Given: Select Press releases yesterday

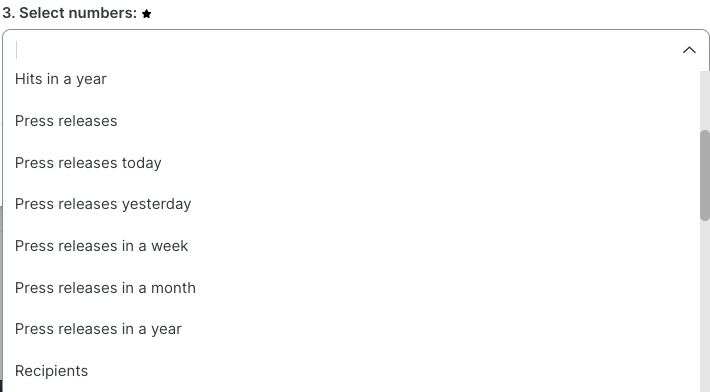Looking at the screenshot, I should pos(351,204).
